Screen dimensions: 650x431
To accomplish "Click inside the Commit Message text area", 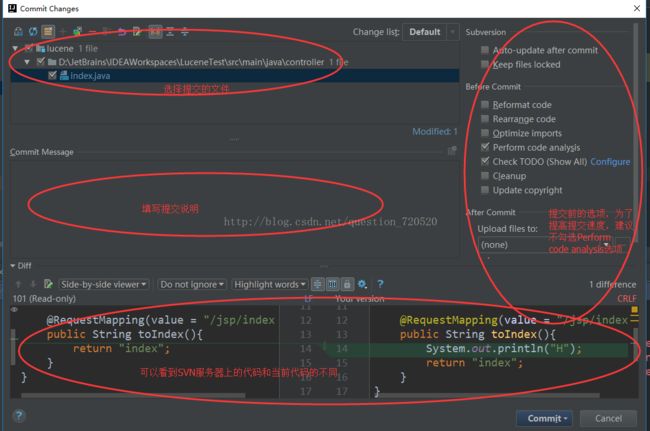I will pos(235,207).
